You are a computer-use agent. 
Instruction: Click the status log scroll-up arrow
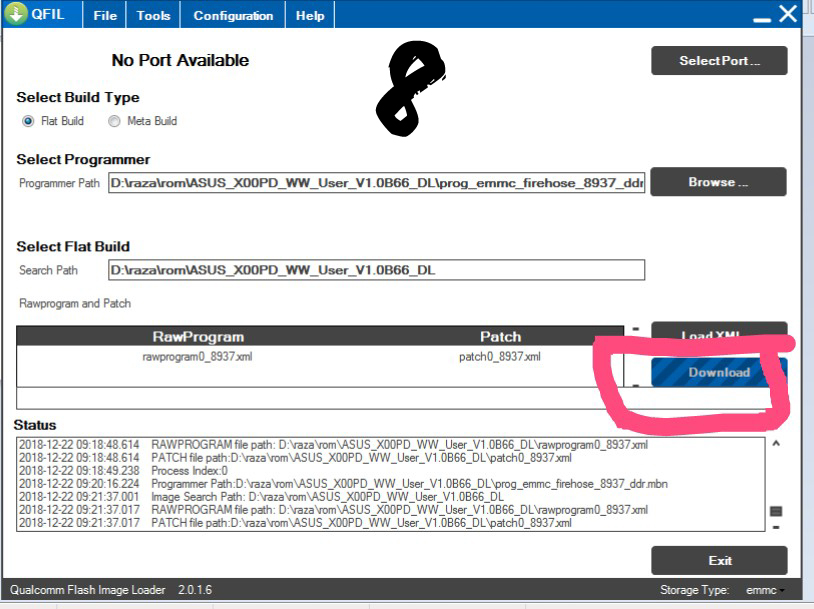776,444
